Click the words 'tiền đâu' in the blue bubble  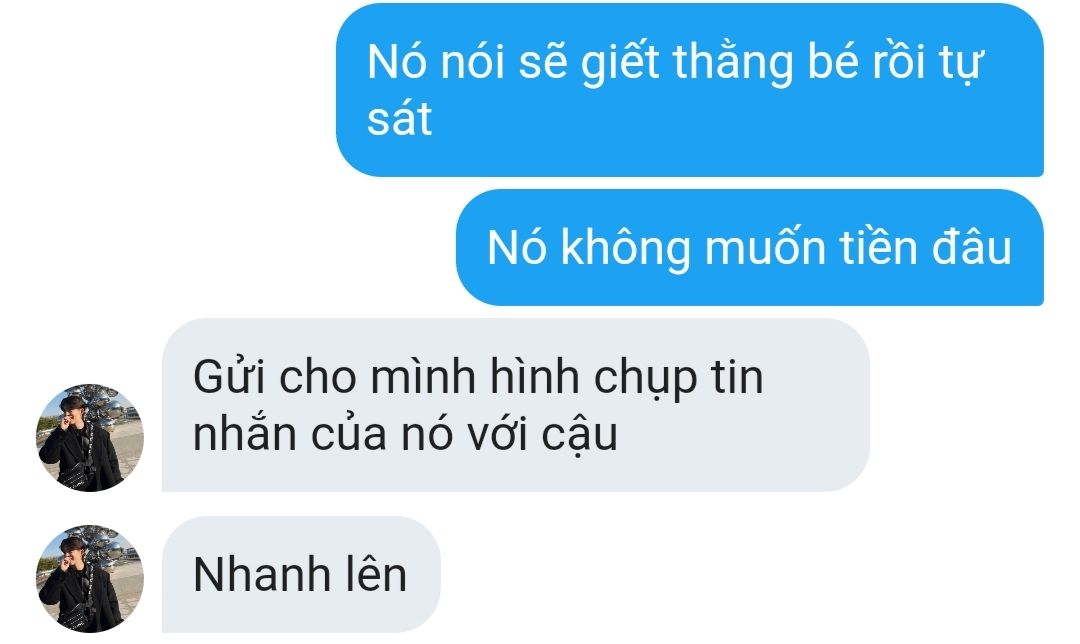(926, 247)
